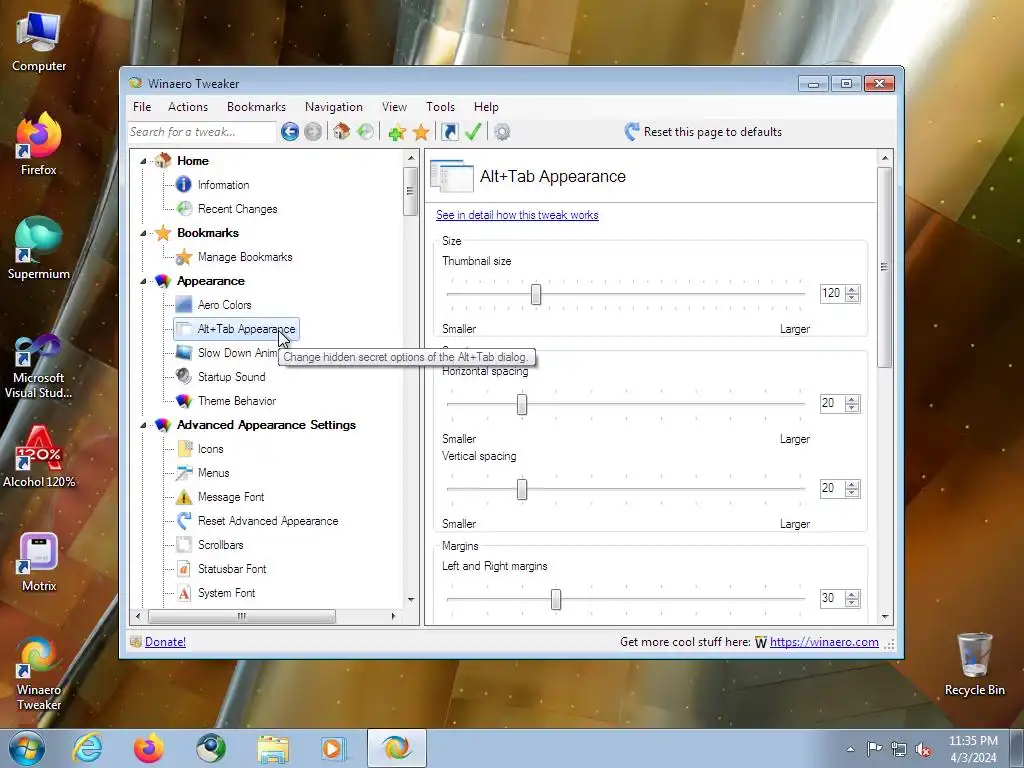The width and height of the screenshot is (1024, 768).
Task: Select the Recycle Bin desktop icon
Action: click(974, 664)
